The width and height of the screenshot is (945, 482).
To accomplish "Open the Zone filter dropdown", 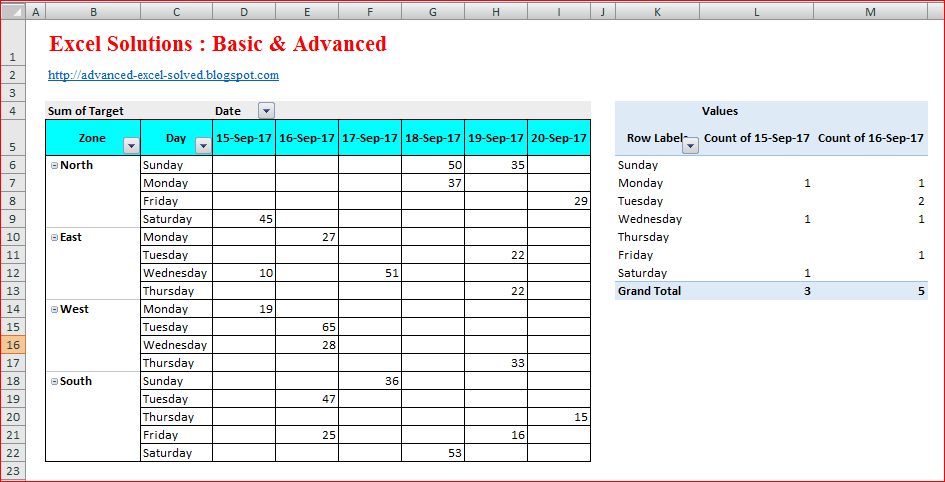I will coord(131,145).
